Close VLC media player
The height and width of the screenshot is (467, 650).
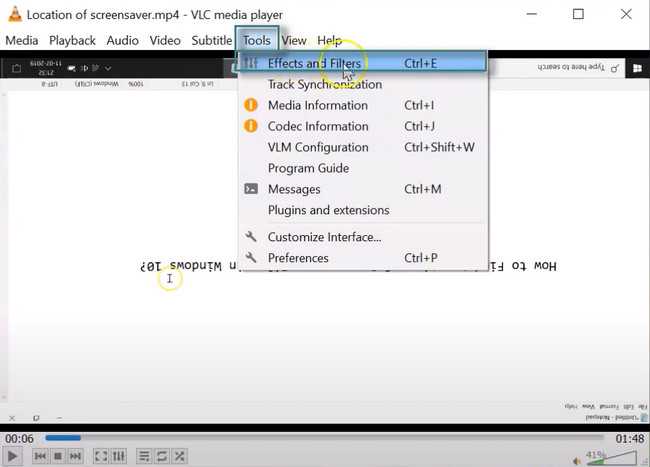[626, 14]
